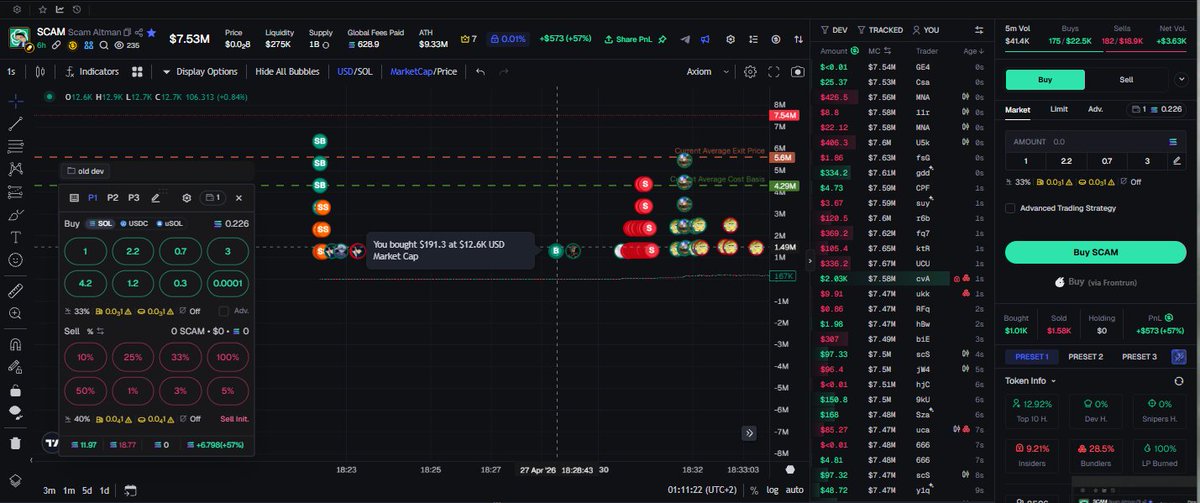Image resolution: width=1200 pixels, height=503 pixels.
Task: Toggle auto scale on the chart
Action: tap(795, 490)
